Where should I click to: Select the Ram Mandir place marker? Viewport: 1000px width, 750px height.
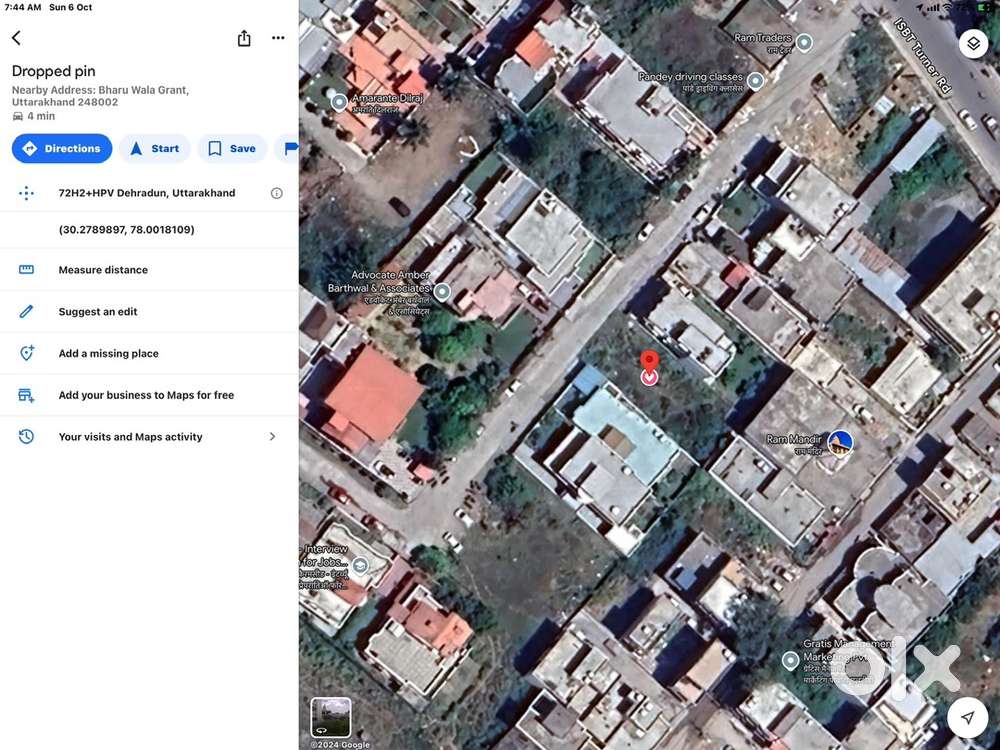pyautogui.click(x=840, y=441)
